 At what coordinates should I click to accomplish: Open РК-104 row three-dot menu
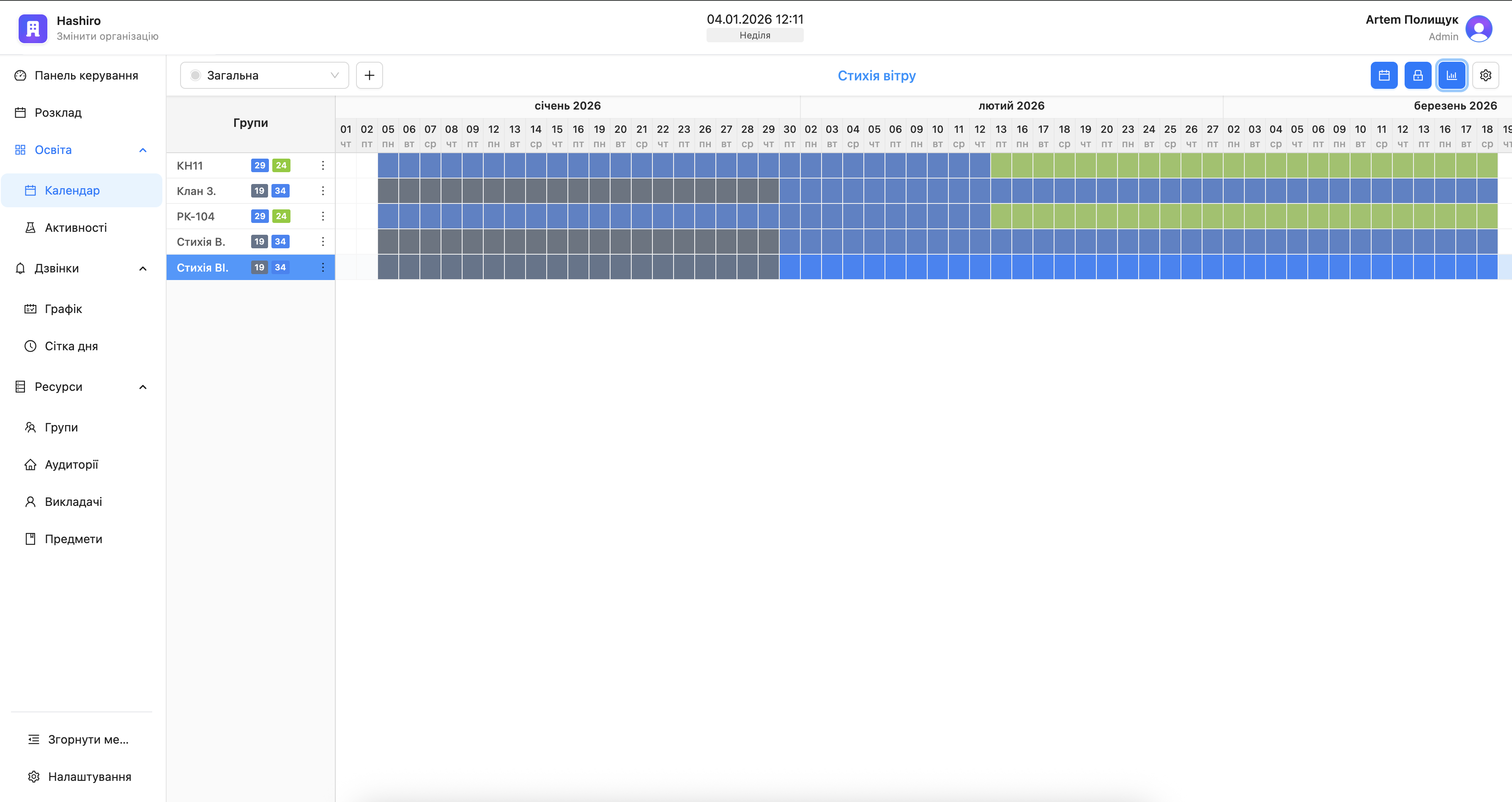(x=323, y=216)
